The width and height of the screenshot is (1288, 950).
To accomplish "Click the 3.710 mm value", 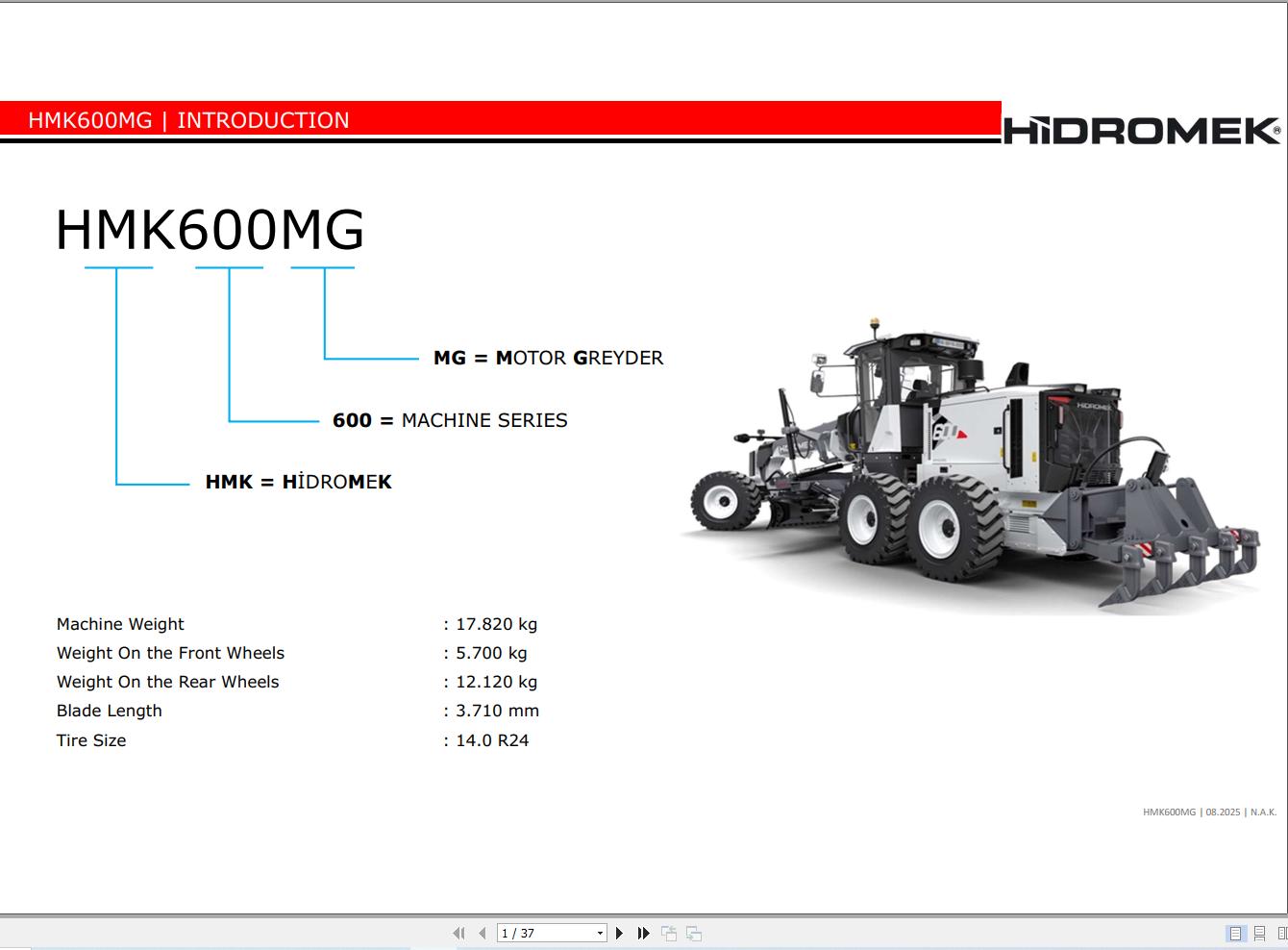I will point(497,711).
